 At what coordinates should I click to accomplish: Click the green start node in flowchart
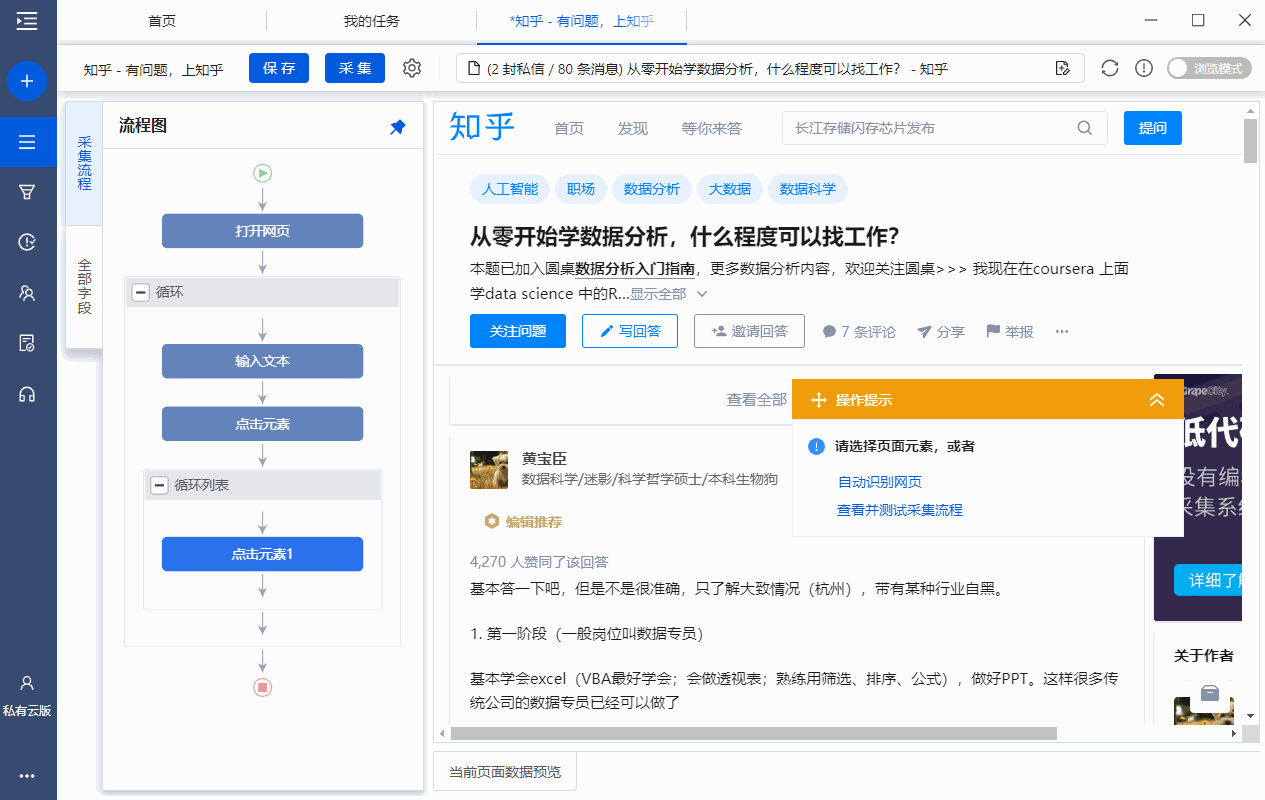click(x=263, y=173)
